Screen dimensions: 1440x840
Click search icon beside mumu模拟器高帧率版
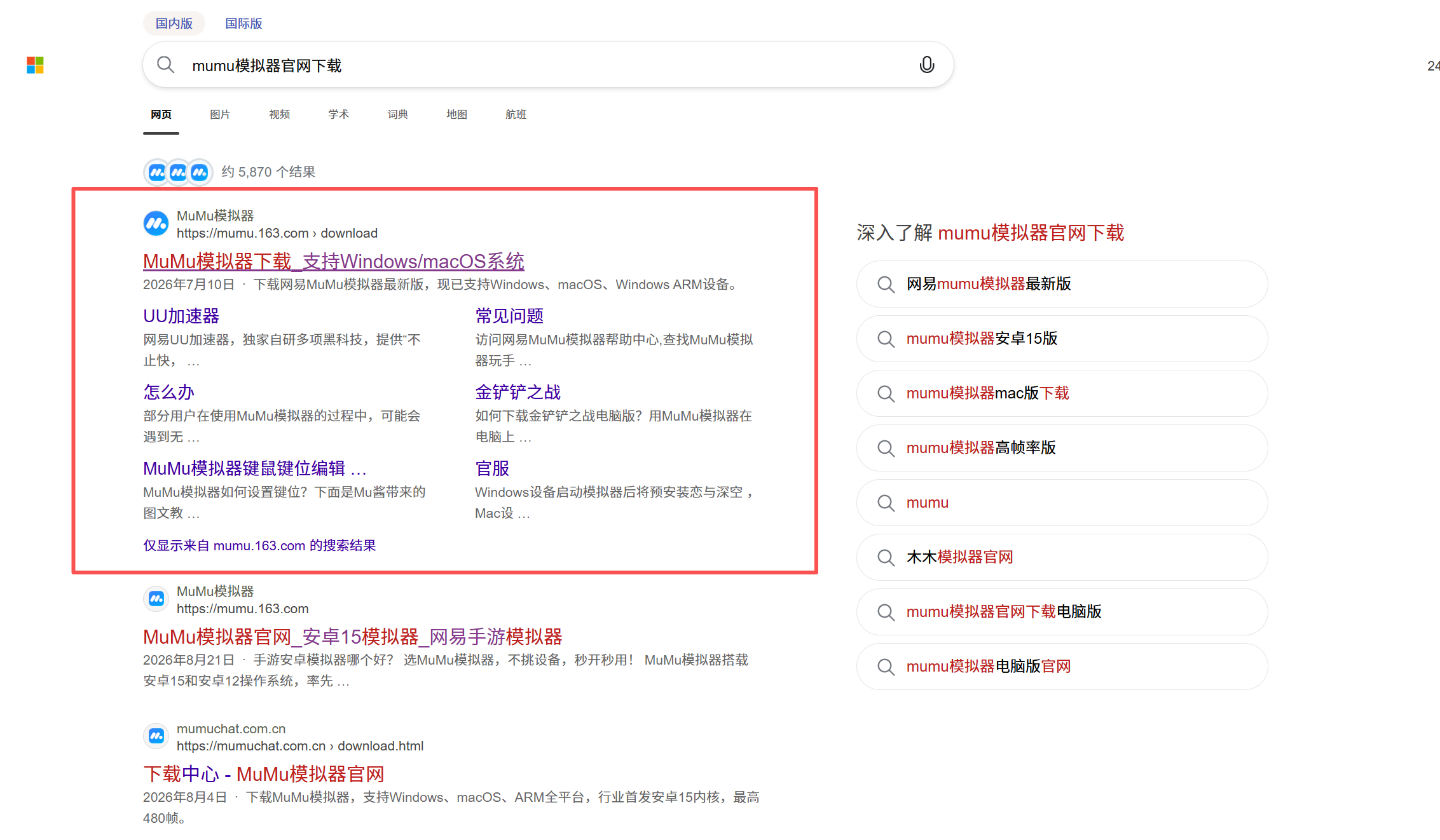(x=886, y=448)
